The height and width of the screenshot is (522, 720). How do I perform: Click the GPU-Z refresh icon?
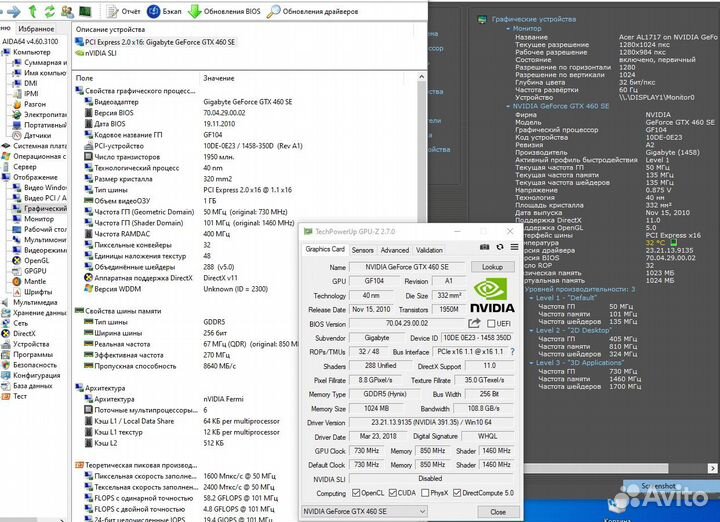point(500,247)
